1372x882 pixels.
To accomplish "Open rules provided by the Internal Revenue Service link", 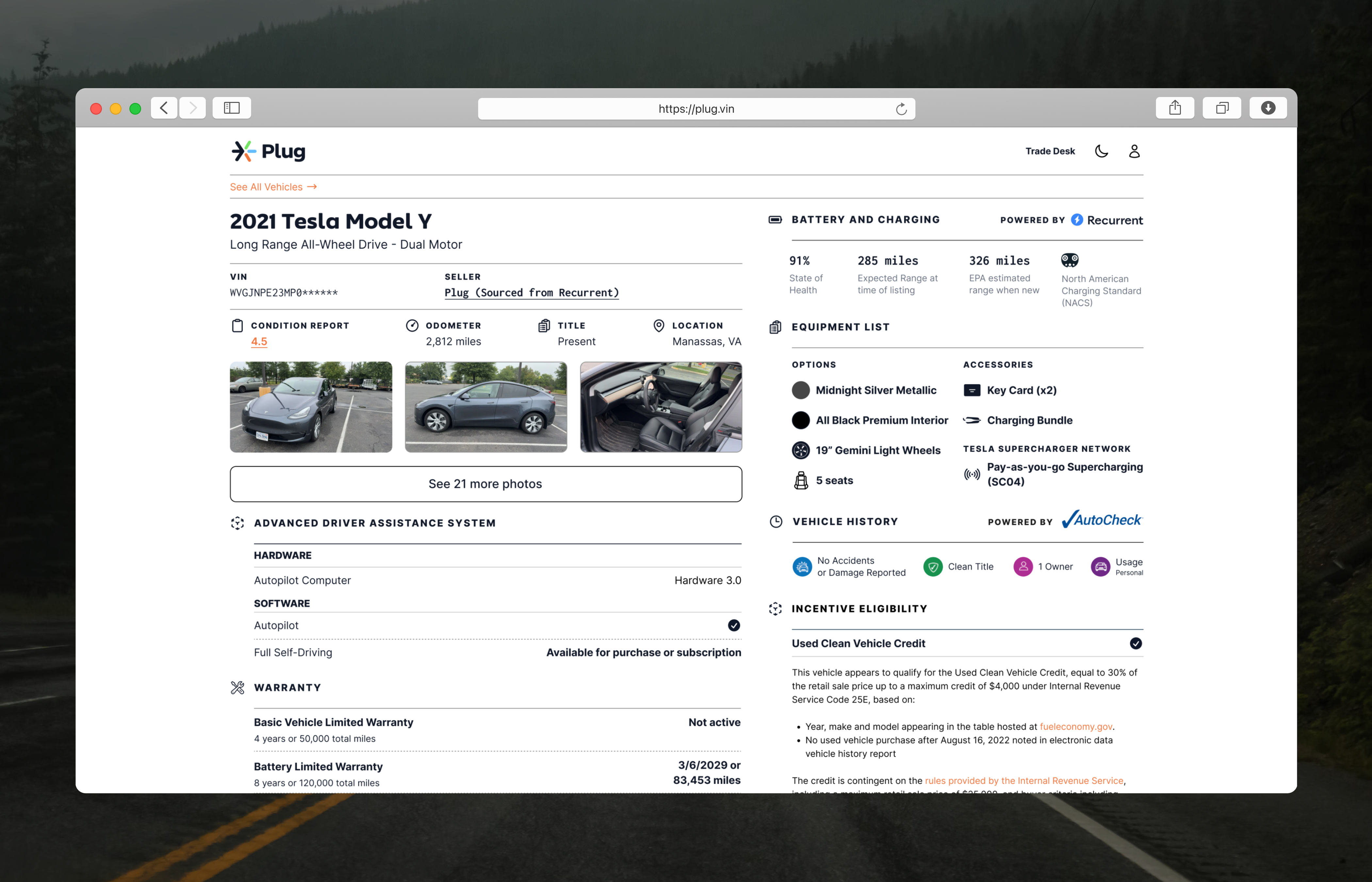I will click(1024, 781).
